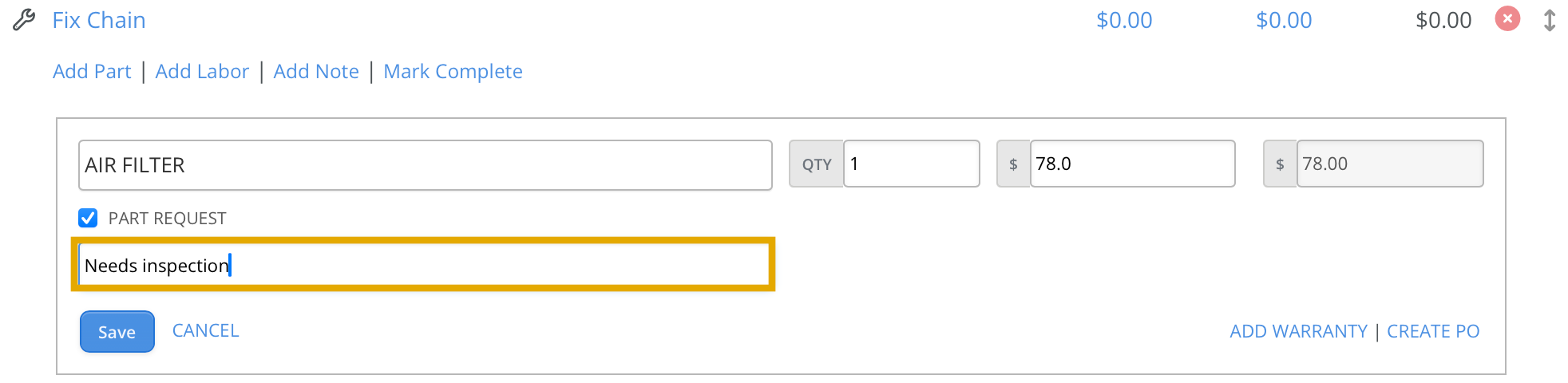Click the CANCEL link
This screenshot has height=383, width=1568.
click(x=206, y=330)
